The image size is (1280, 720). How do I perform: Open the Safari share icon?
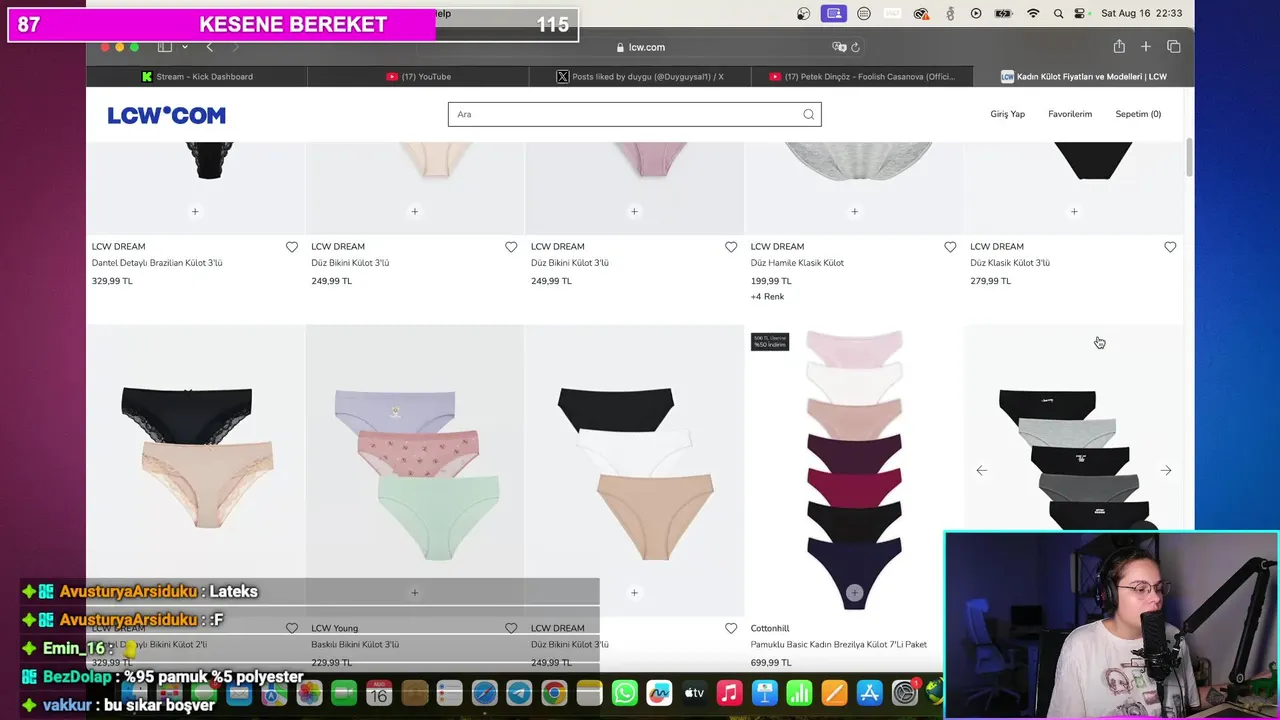click(1119, 47)
